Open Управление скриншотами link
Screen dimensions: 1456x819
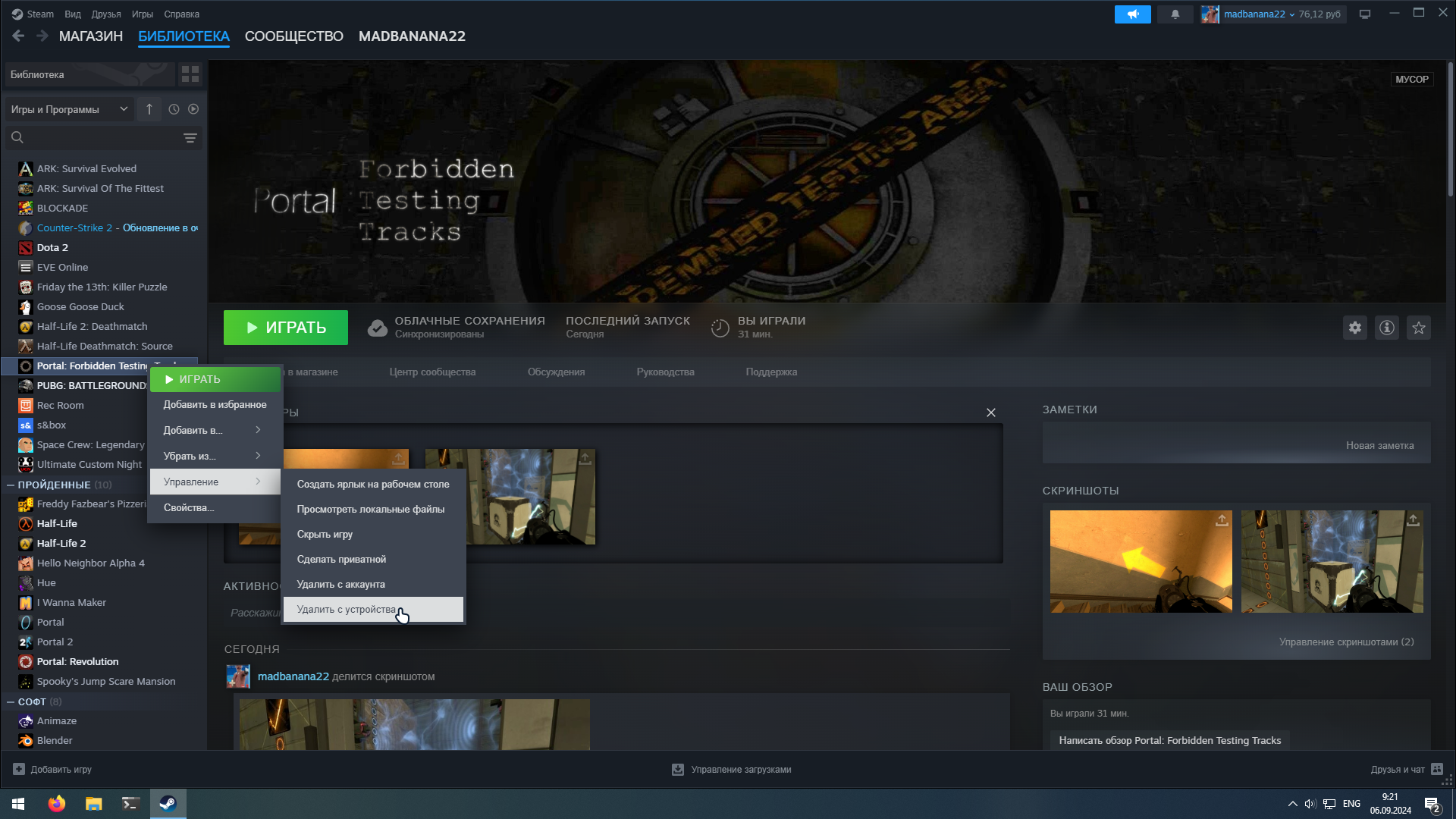click(x=1346, y=642)
